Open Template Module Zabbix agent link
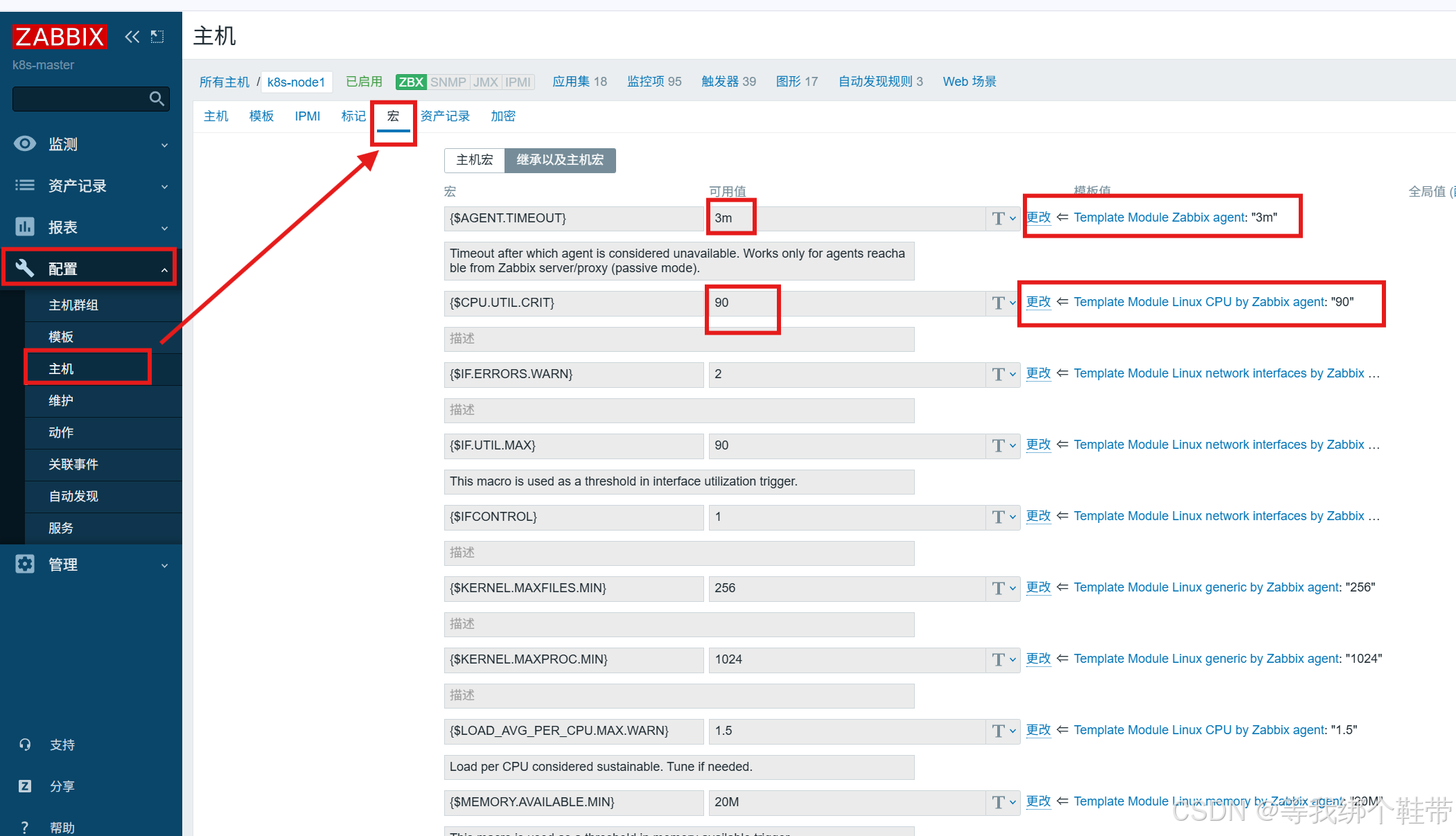 point(1159,217)
